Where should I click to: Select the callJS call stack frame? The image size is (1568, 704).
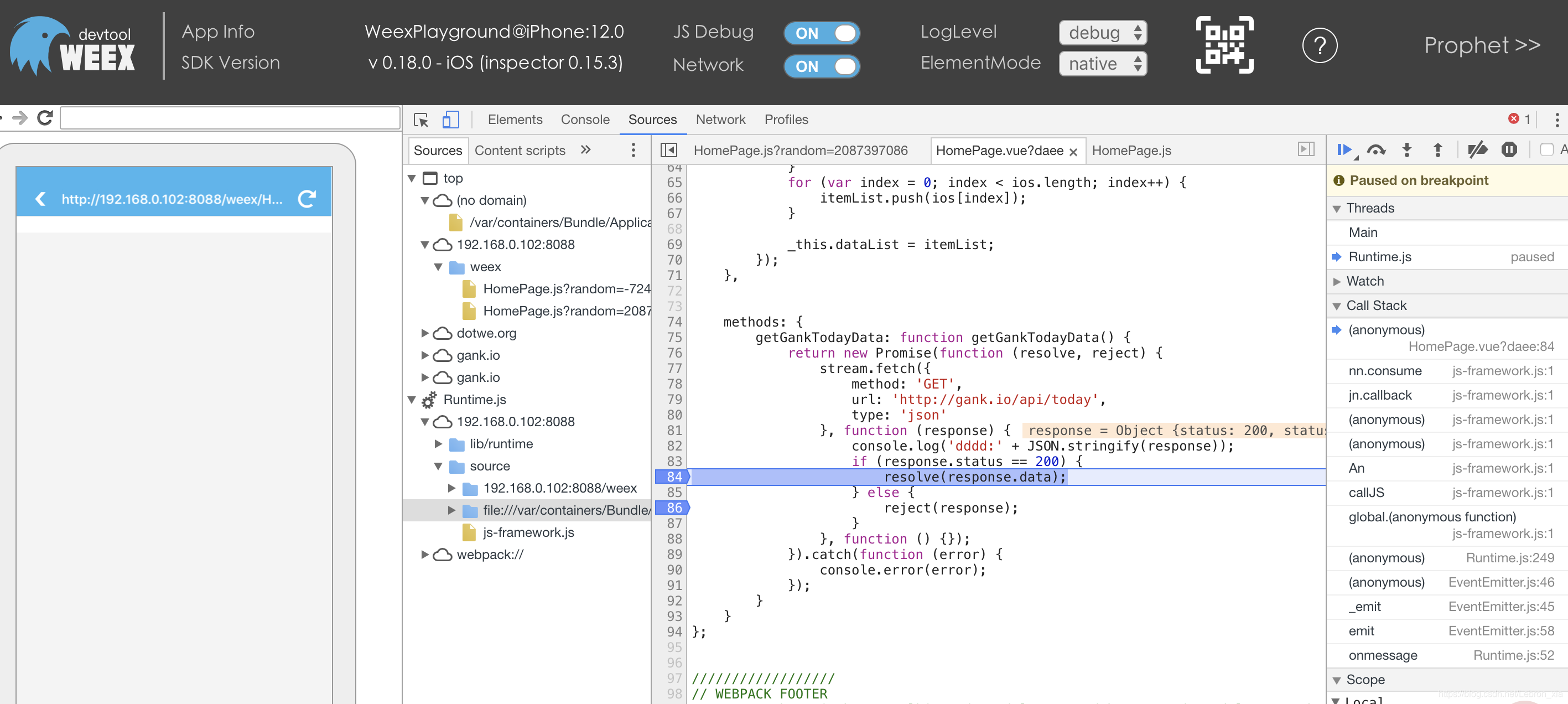click(x=1446, y=493)
